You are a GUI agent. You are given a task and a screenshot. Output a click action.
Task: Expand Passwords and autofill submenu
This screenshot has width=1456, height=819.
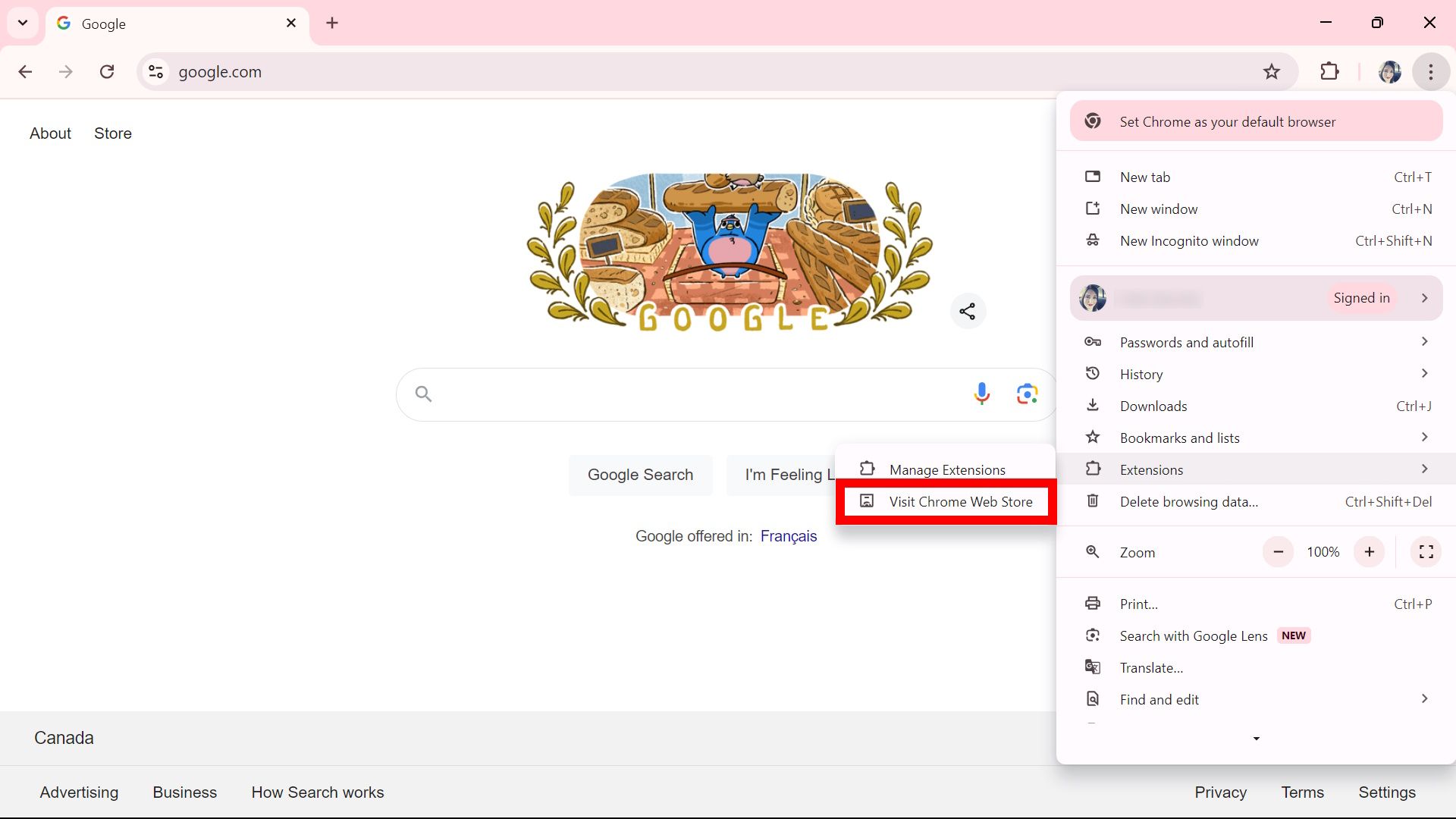pyautogui.click(x=1256, y=342)
